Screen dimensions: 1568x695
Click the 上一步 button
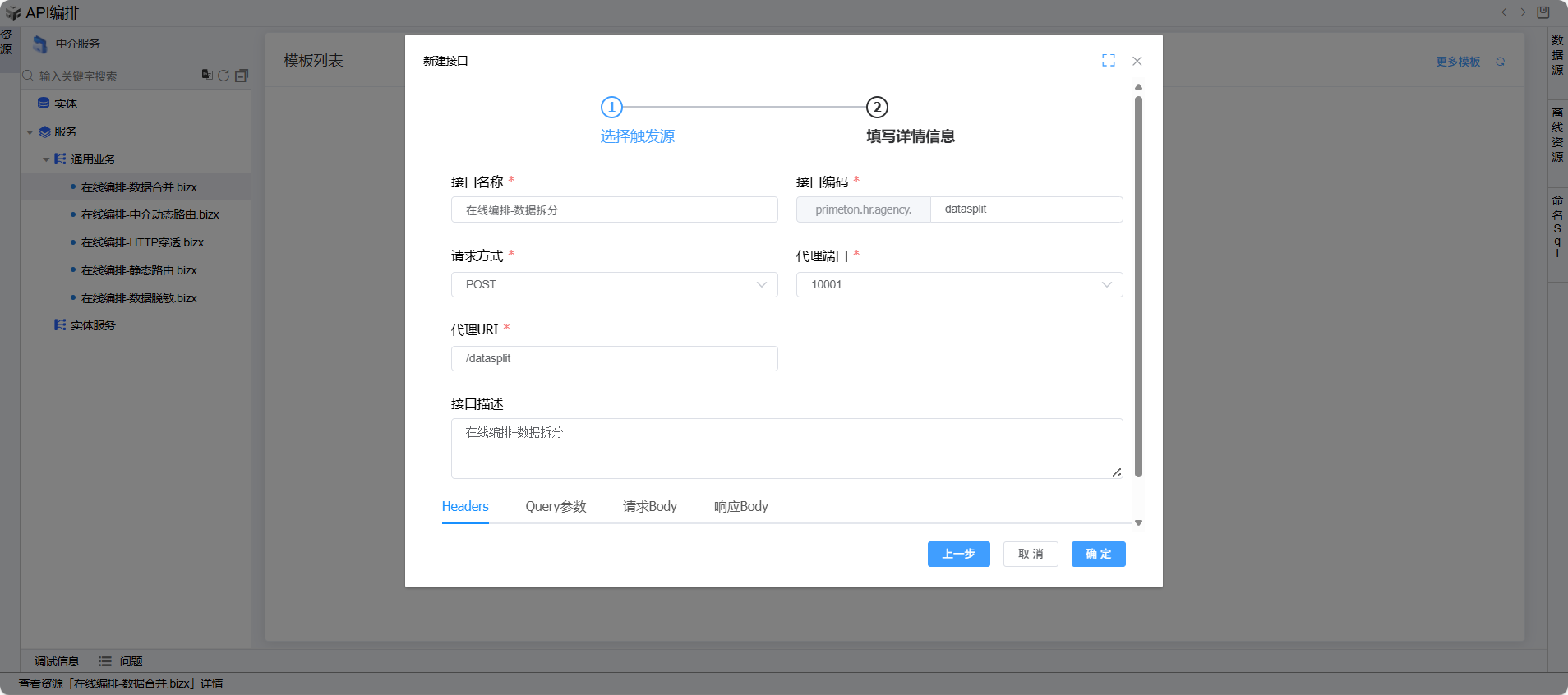[958, 554]
